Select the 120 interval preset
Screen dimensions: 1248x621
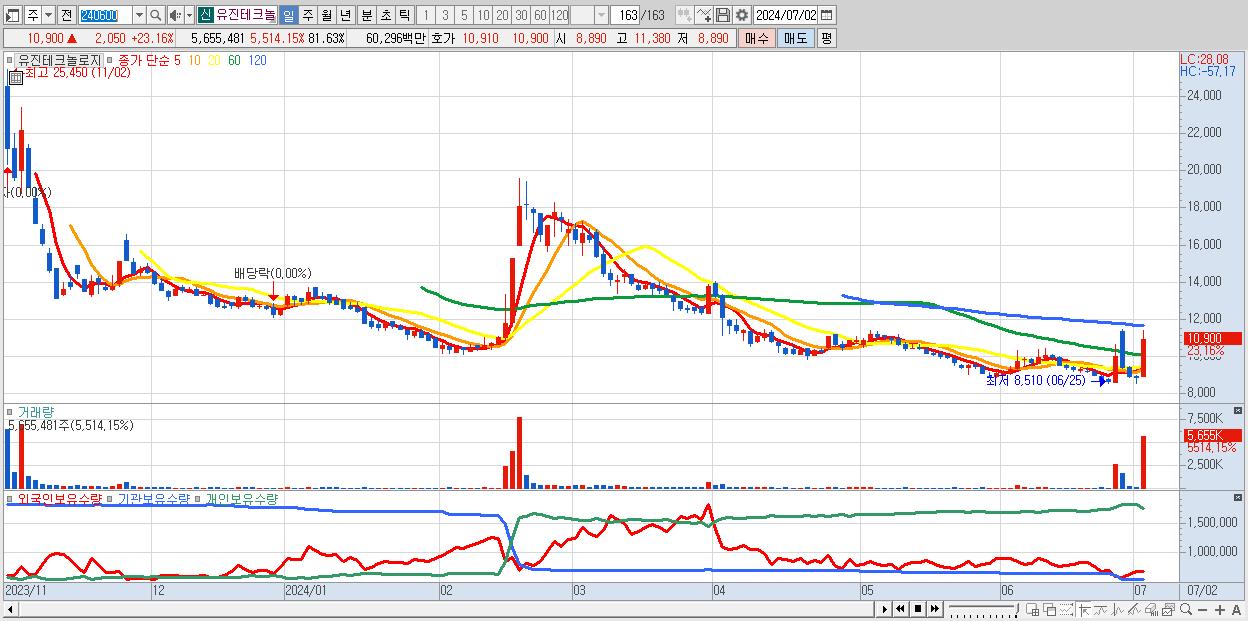click(560, 15)
